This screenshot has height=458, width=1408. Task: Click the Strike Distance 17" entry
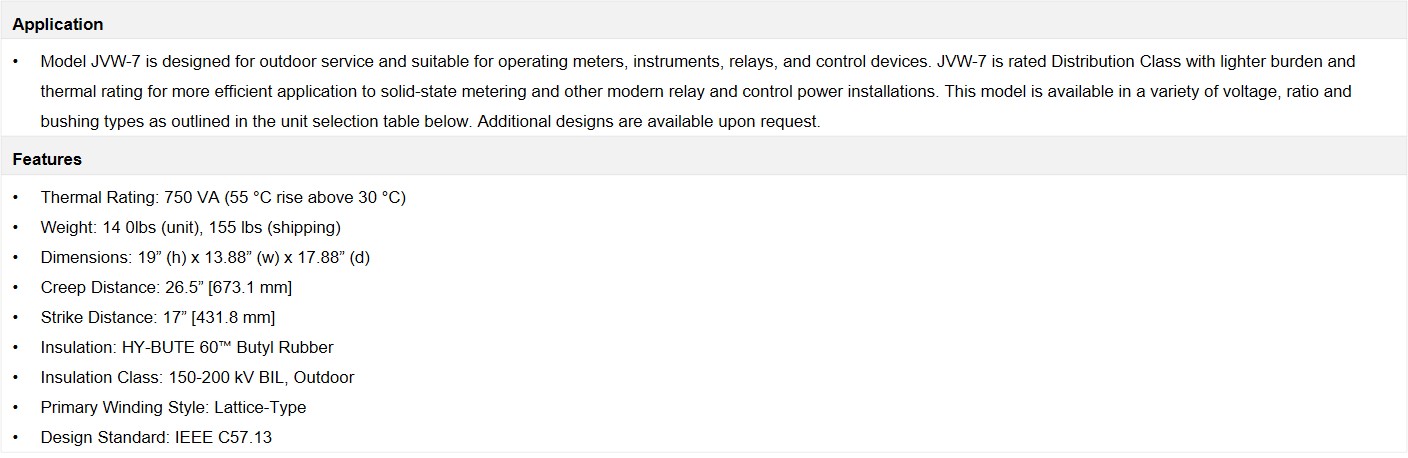(x=157, y=317)
